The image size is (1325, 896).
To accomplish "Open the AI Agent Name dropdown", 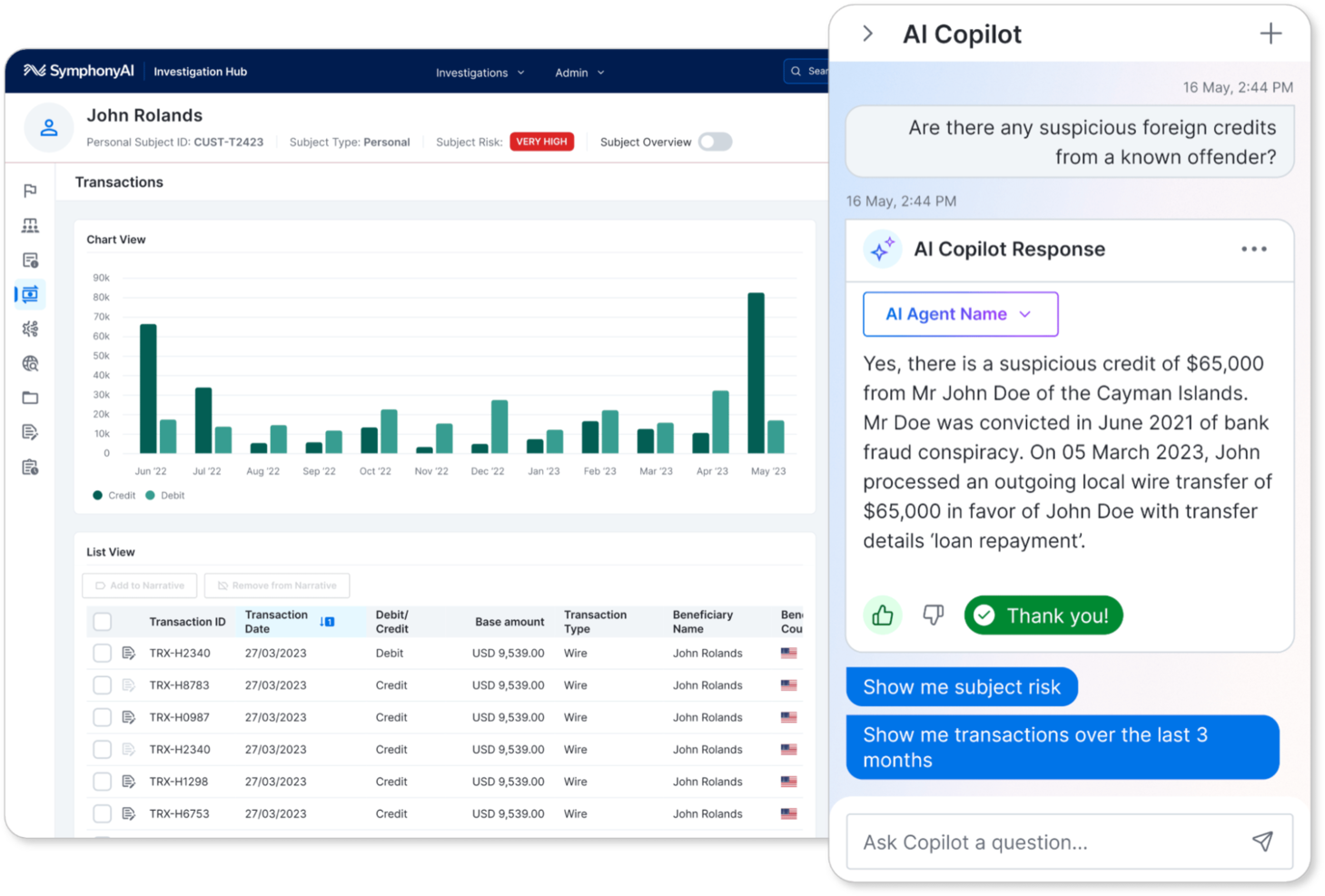I will [960, 313].
